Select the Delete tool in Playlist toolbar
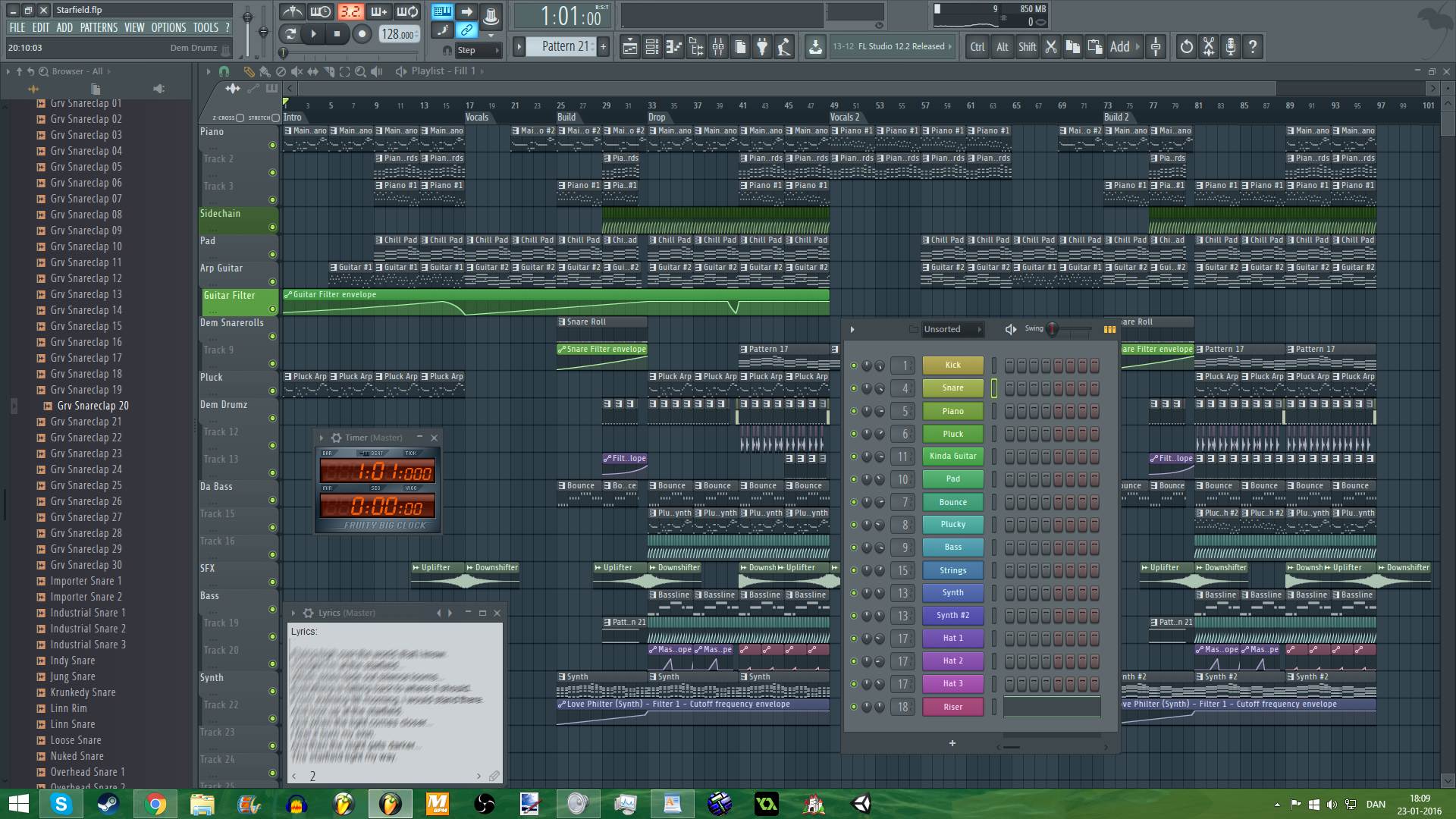Image resolution: width=1456 pixels, height=819 pixels. point(281,71)
